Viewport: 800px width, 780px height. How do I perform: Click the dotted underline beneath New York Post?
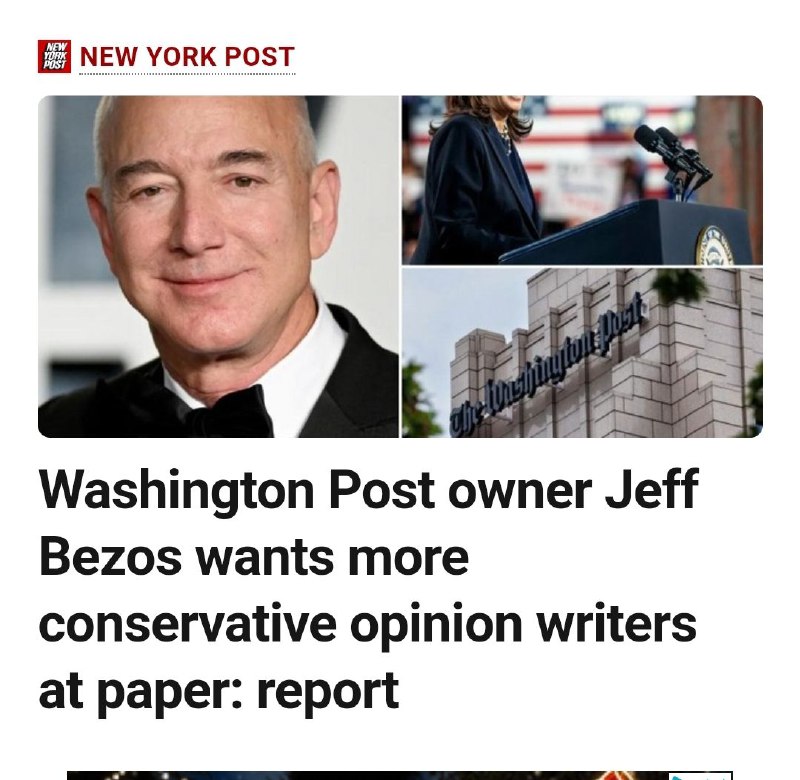pos(187,74)
